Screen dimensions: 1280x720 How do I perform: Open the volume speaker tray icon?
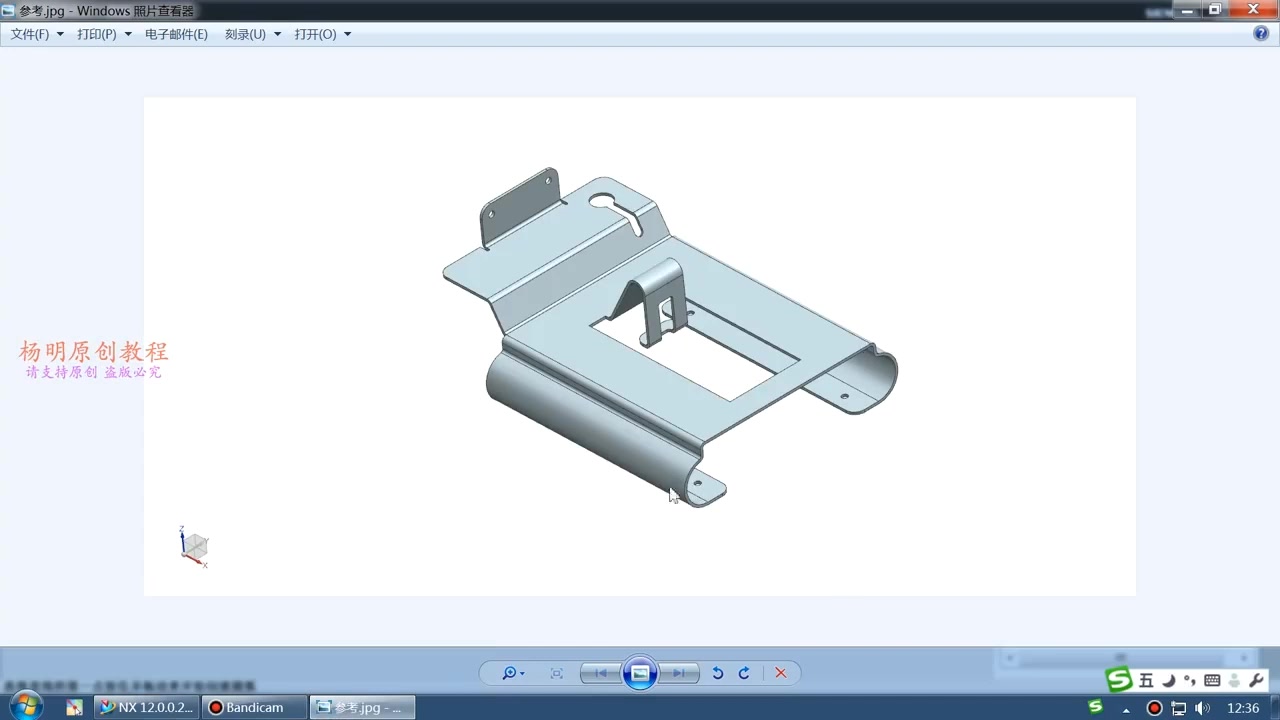(1202, 708)
